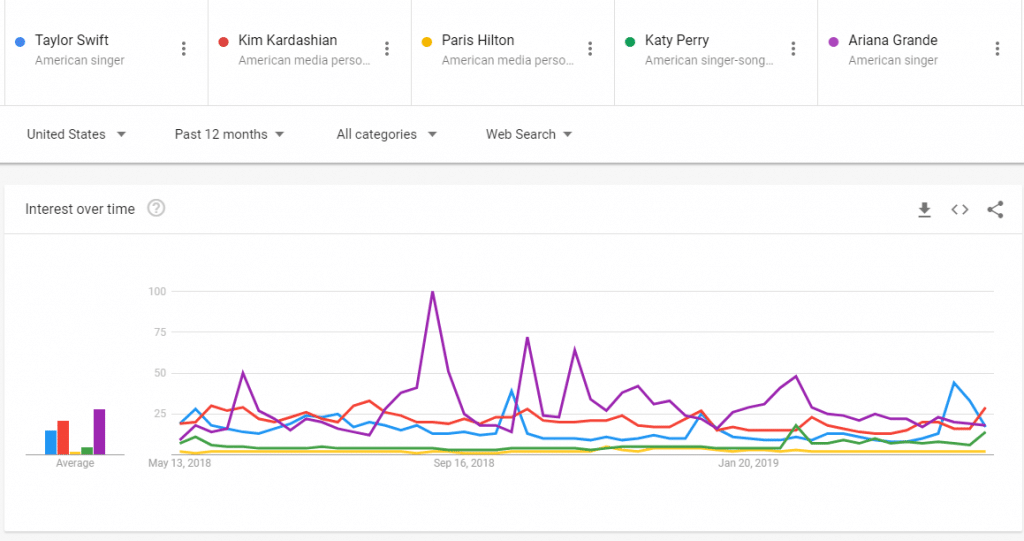Expand the United States region dropdown
Viewport: 1024px width, 541px height.
[76, 134]
